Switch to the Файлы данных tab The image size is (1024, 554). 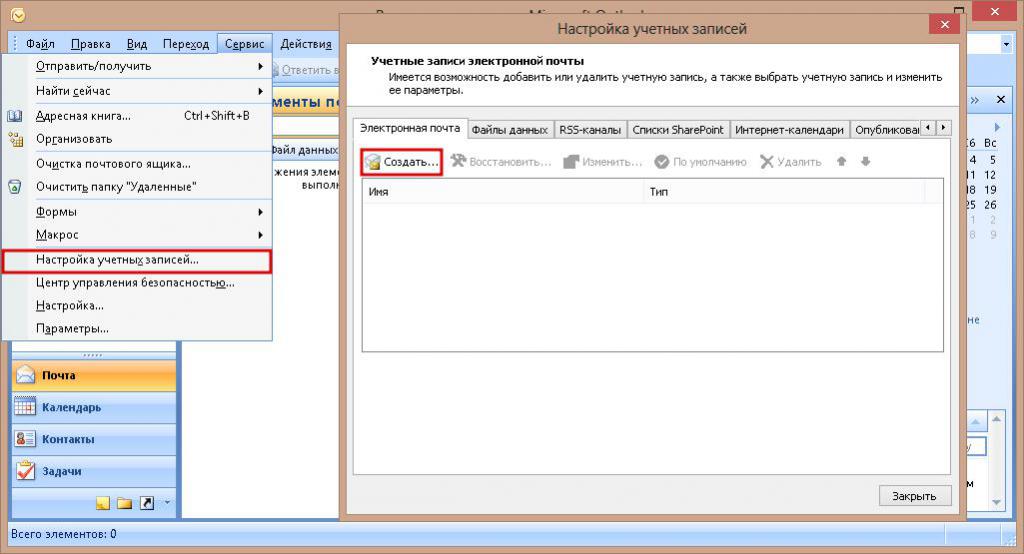pyautogui.click(x=509, y=130)
